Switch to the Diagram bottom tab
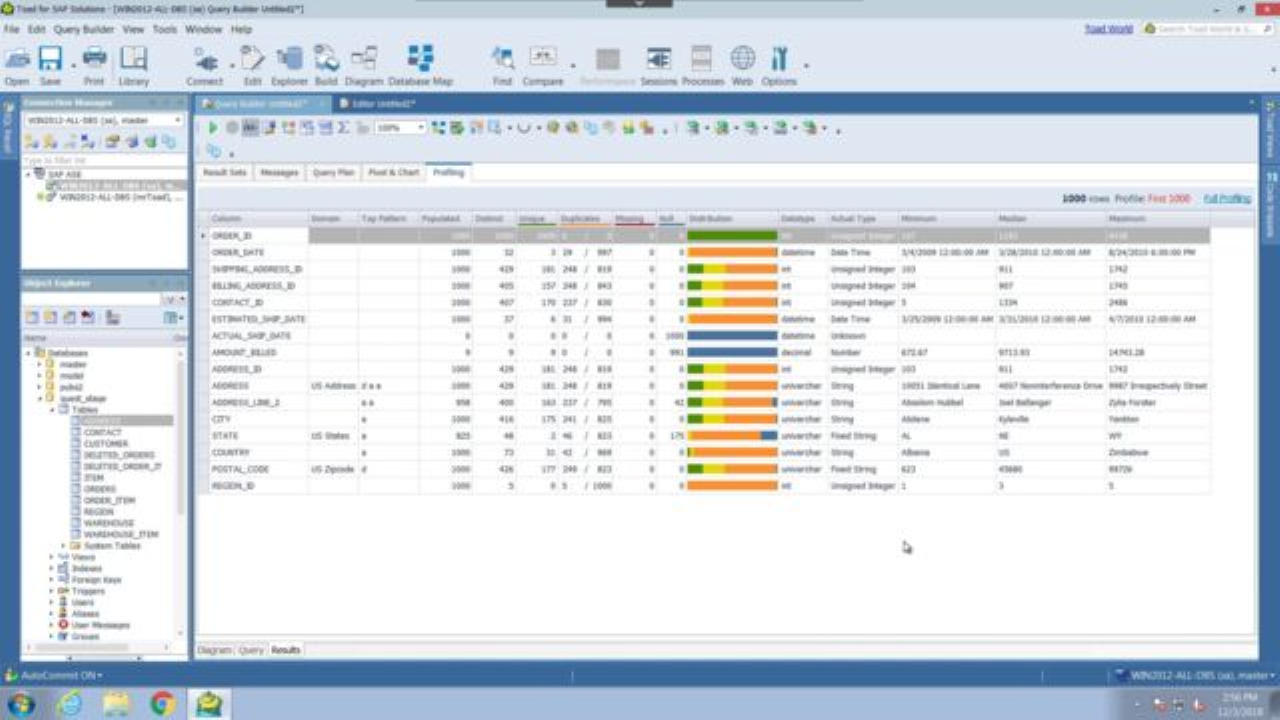1280x720 pixels. pos(214,650)
